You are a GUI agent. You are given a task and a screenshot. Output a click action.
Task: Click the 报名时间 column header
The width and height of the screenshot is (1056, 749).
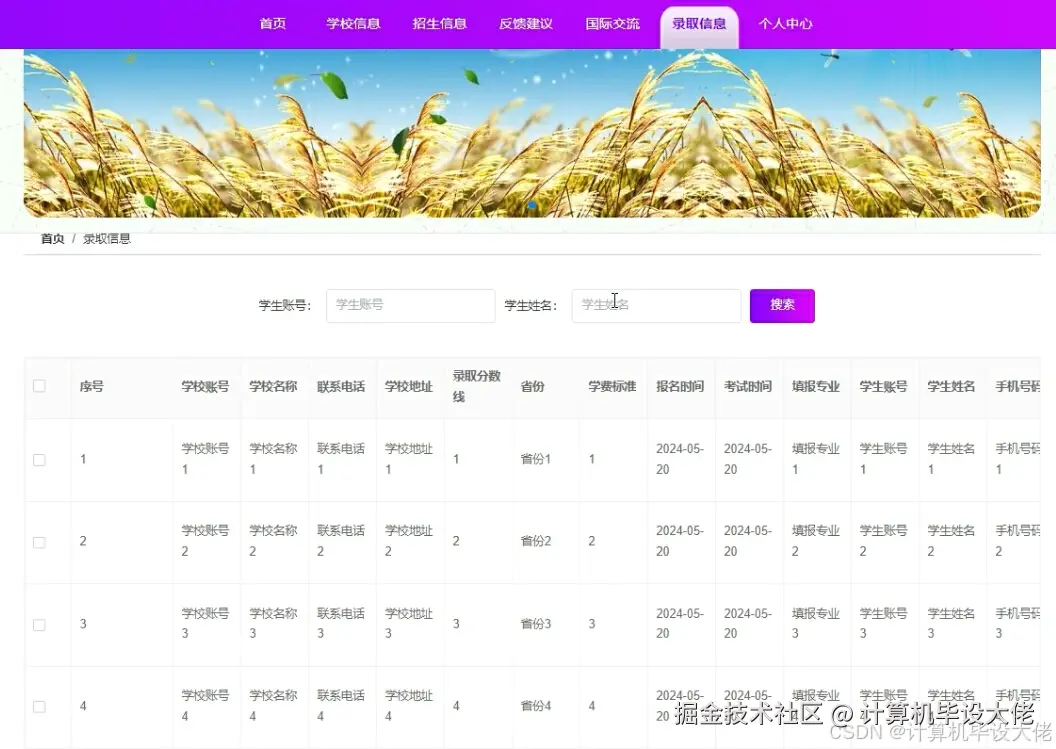coord(681,385)
